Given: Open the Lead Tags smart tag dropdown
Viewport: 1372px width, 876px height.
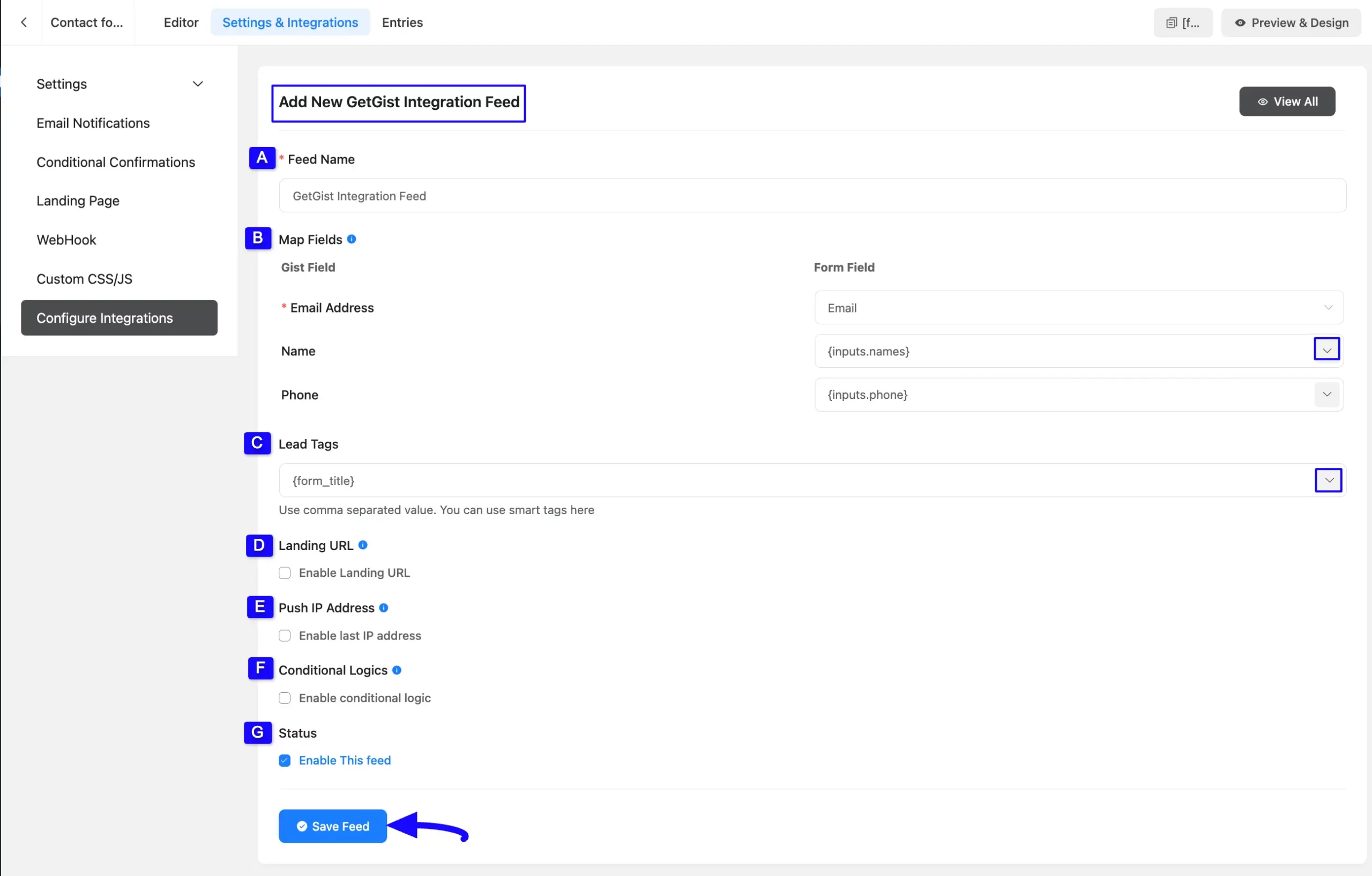Looking at the screenshot, I should coord(1329,480).
